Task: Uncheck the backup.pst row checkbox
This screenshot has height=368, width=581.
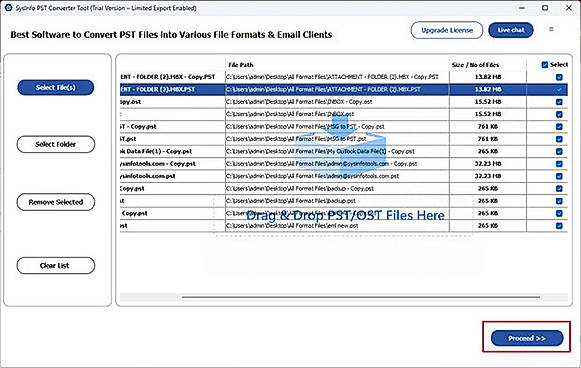Action: point(559,201)
